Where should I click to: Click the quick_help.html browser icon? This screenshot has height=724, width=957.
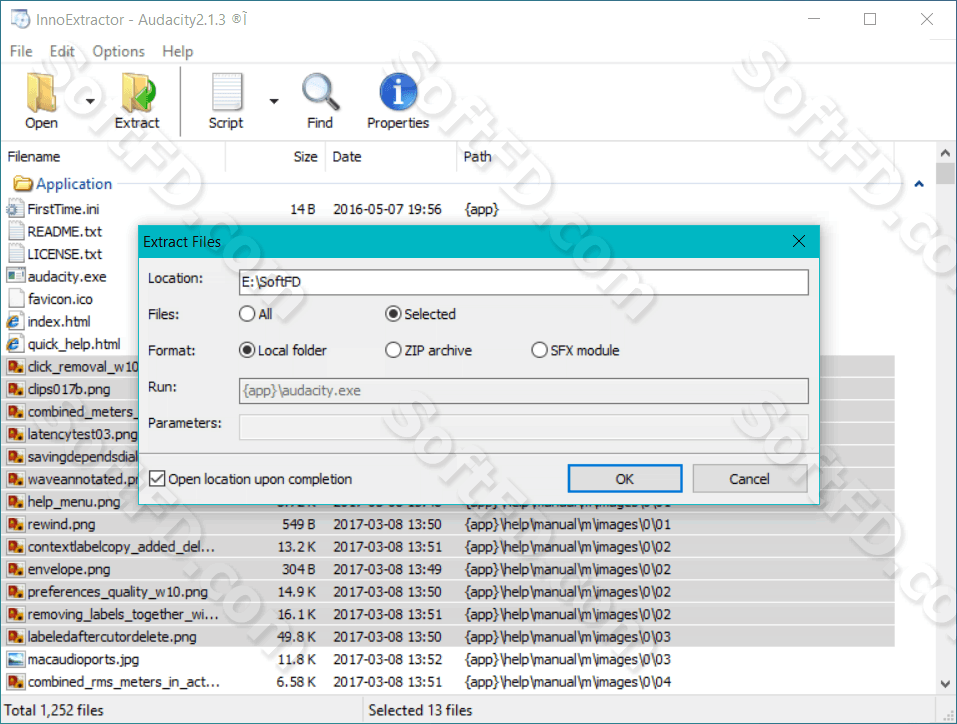coord(15,344)
